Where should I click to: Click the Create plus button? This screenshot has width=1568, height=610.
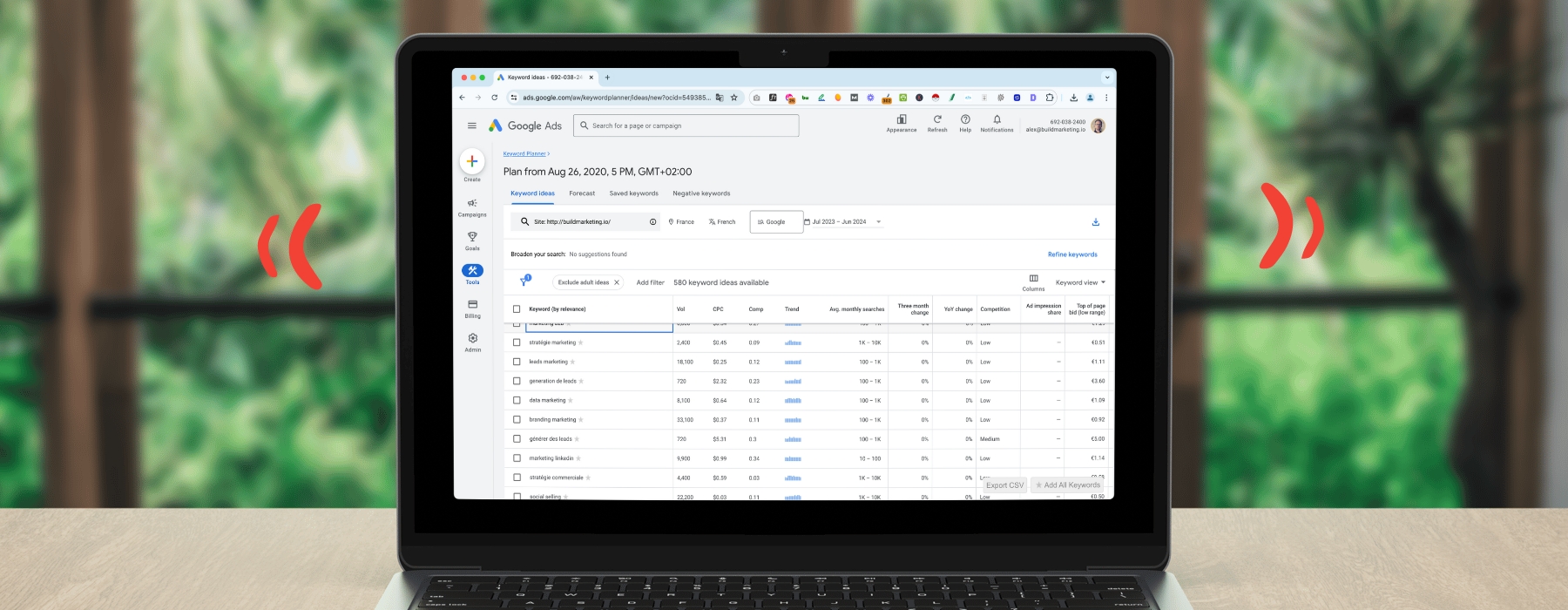[472, 161]
